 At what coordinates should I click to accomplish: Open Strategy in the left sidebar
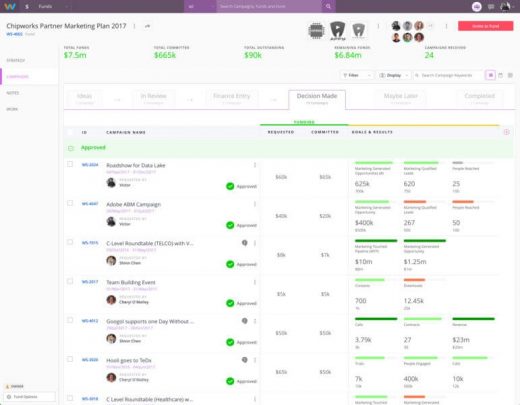[16, 60]
